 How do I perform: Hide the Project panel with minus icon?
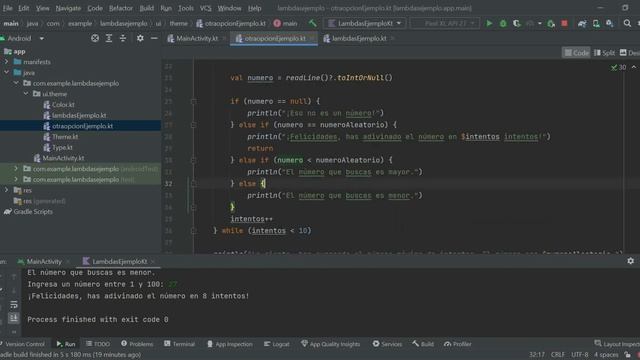pyautogui.click(x=154, y=38)
